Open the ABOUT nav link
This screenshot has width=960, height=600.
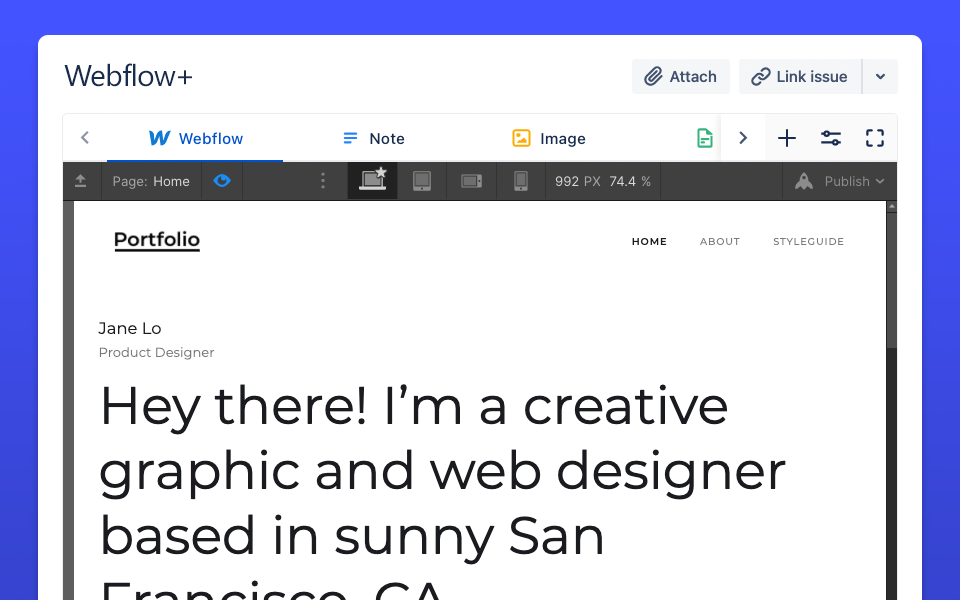[x=720, y=241]
